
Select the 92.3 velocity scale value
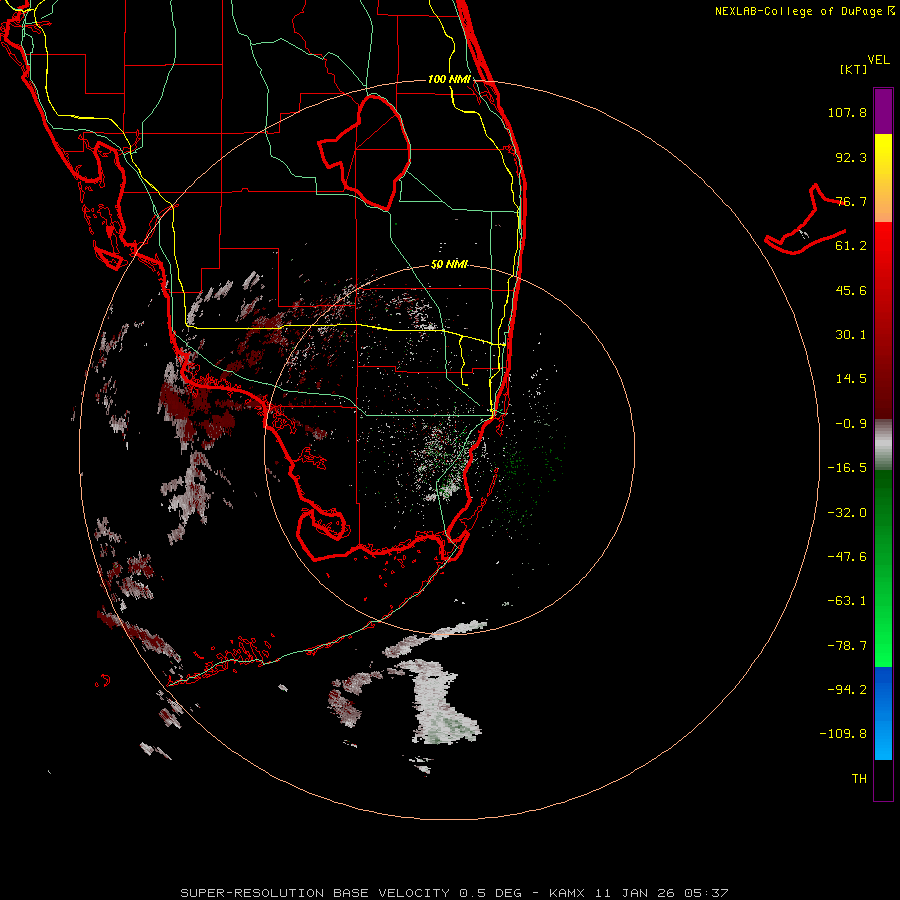pos(851,157)
